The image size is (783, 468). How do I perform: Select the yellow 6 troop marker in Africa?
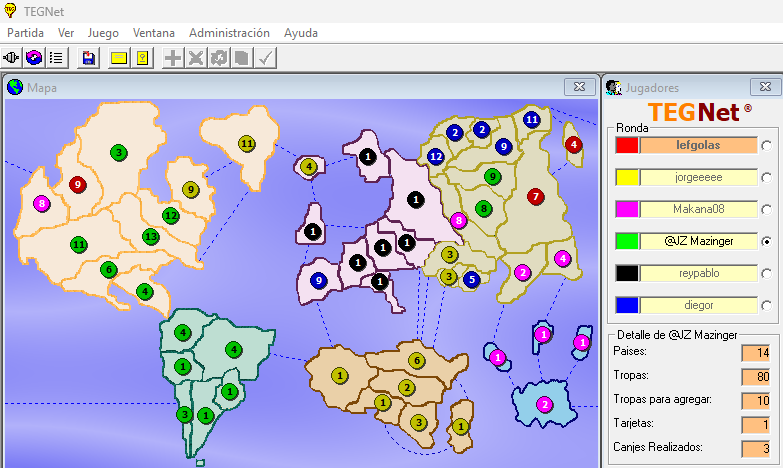tap(416, 360)
